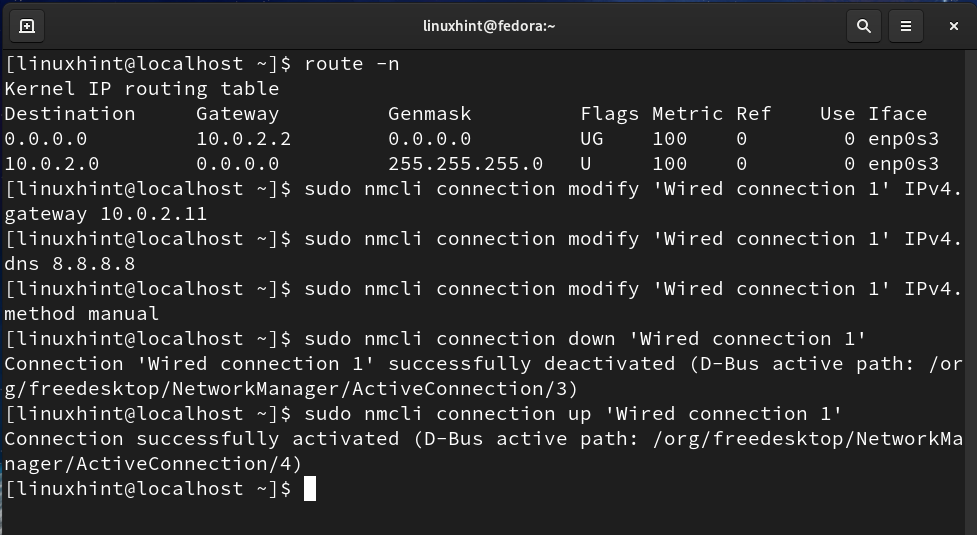The width and height of the screenshot is (977, 535).
Task: Click the linuxhint@fedora:~ window title
Action: pos(488,26)
